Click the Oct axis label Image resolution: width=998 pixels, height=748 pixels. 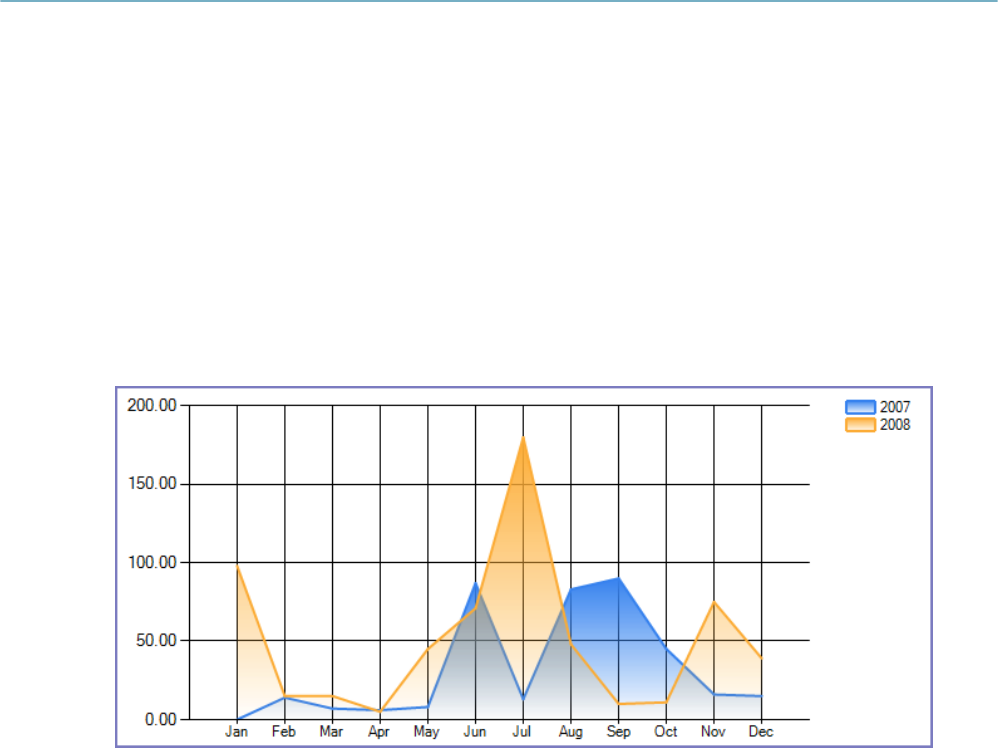666,731
